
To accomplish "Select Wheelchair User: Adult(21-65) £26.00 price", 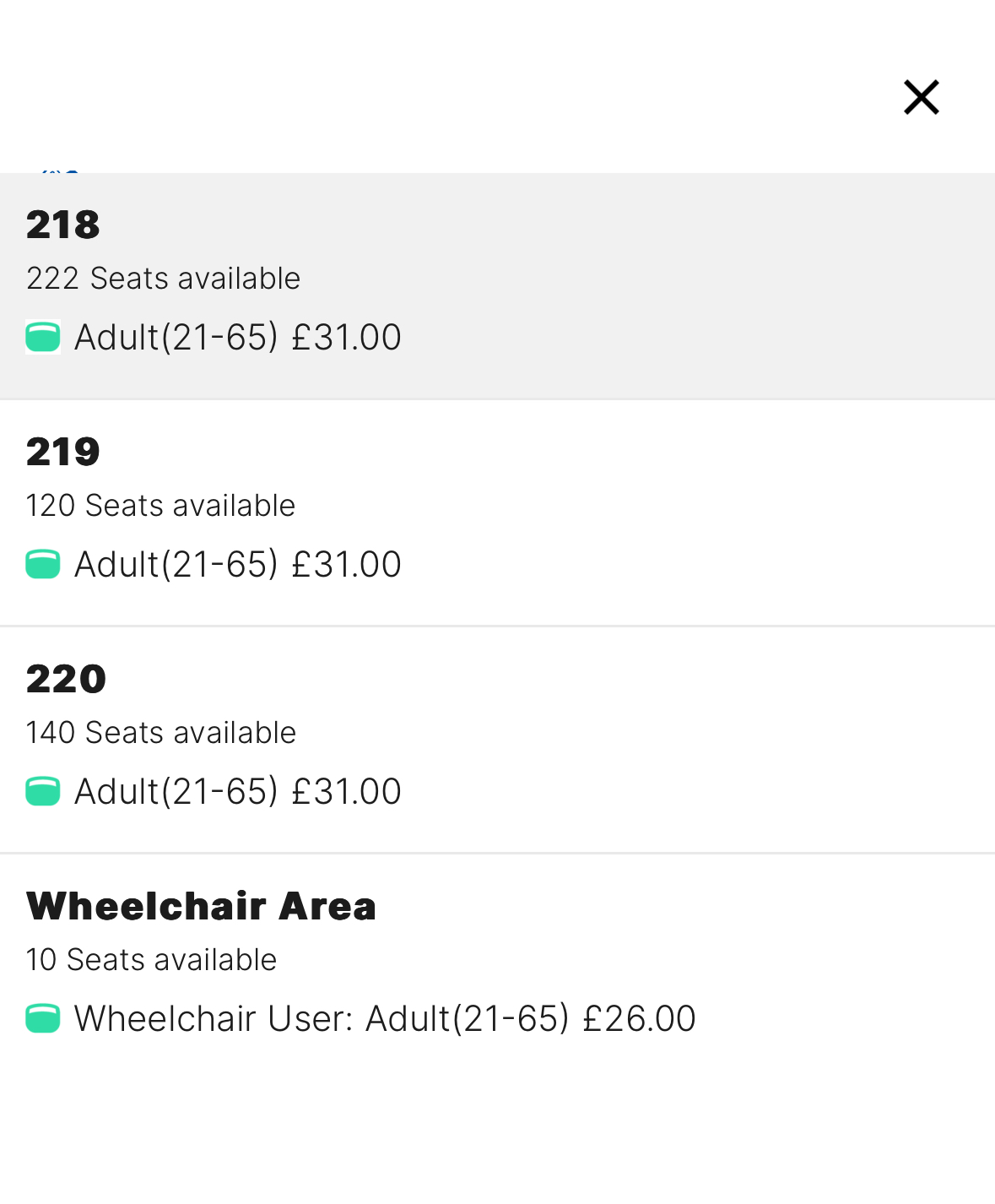I will [385, 1018].
